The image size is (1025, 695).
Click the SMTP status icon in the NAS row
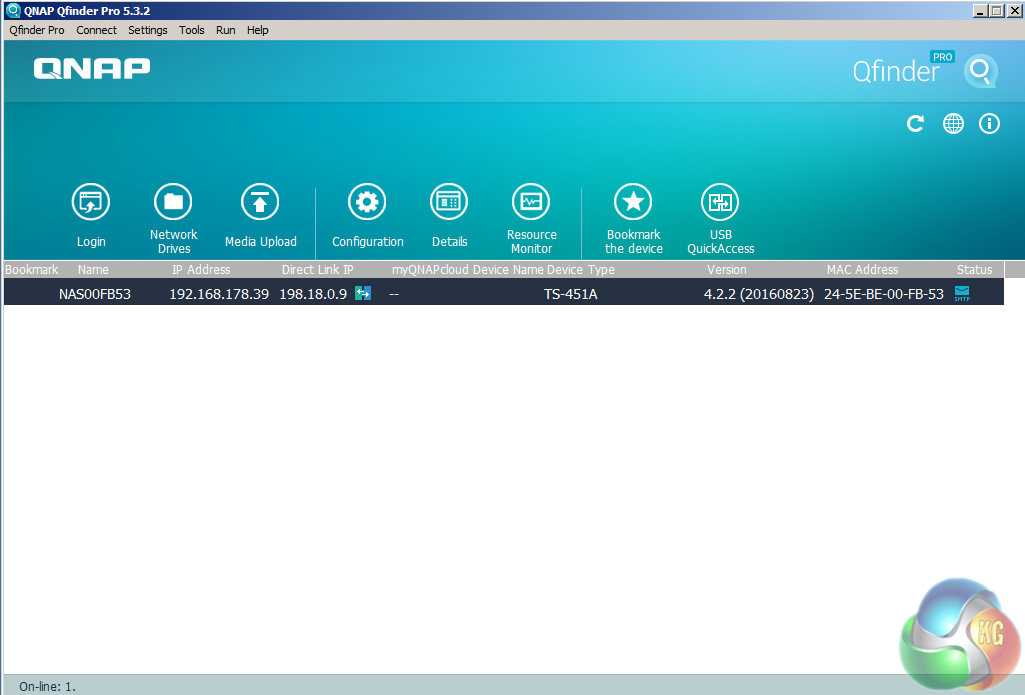(x=962, y=294)
